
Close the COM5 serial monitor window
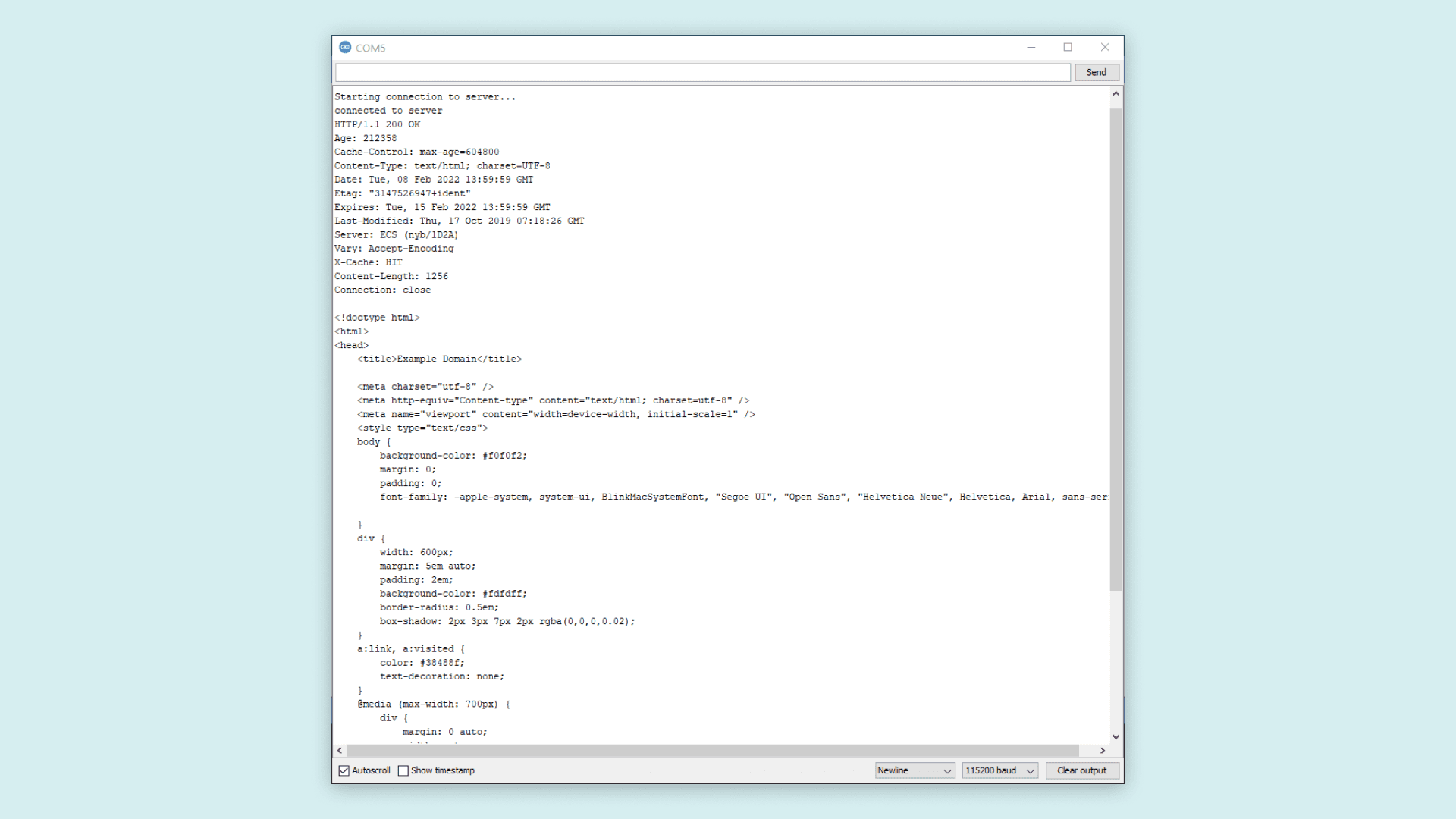tap(1105, 47)
